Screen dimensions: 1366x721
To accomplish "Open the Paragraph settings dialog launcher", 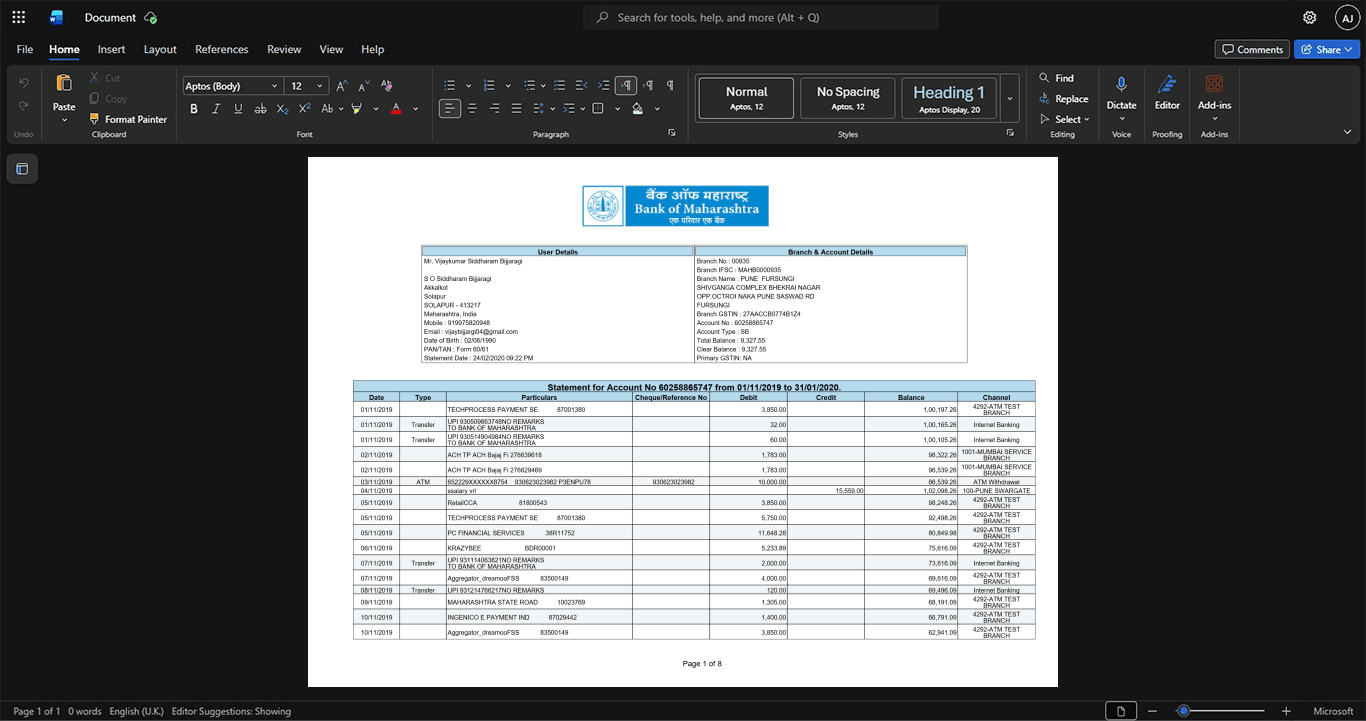I will point(671,133).
